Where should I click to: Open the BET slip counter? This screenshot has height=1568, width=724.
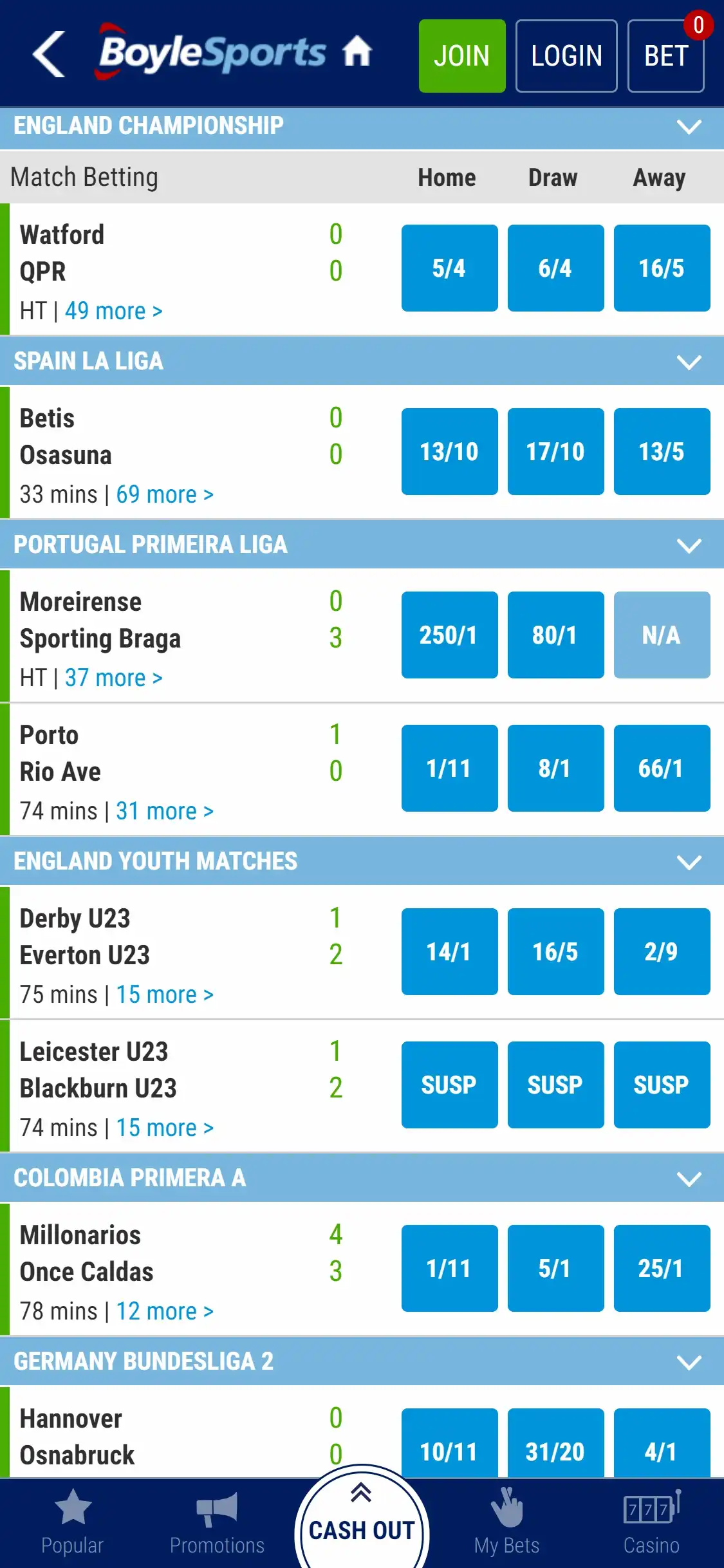point(666,56)
